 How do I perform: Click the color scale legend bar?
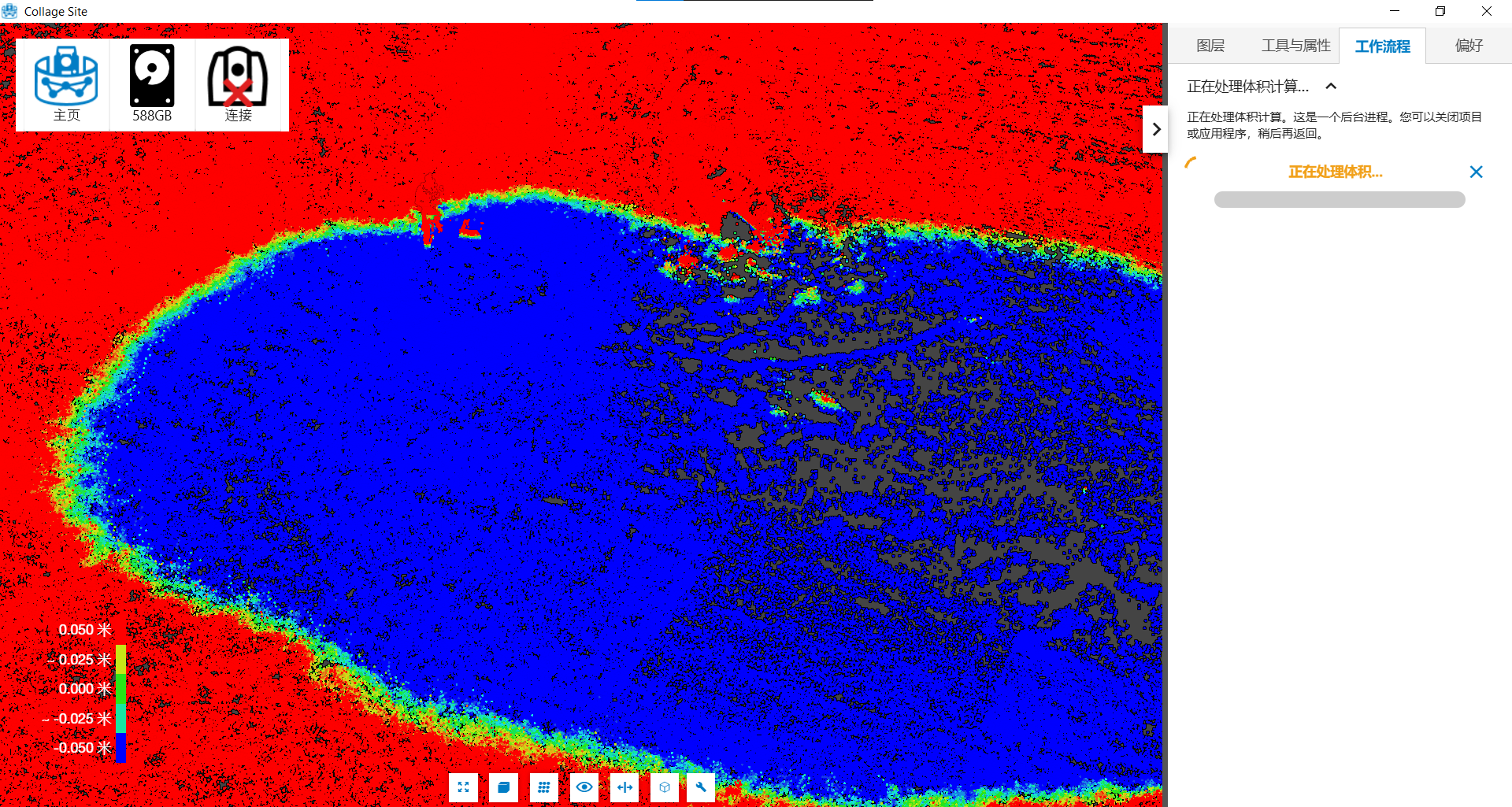point(120,703)
